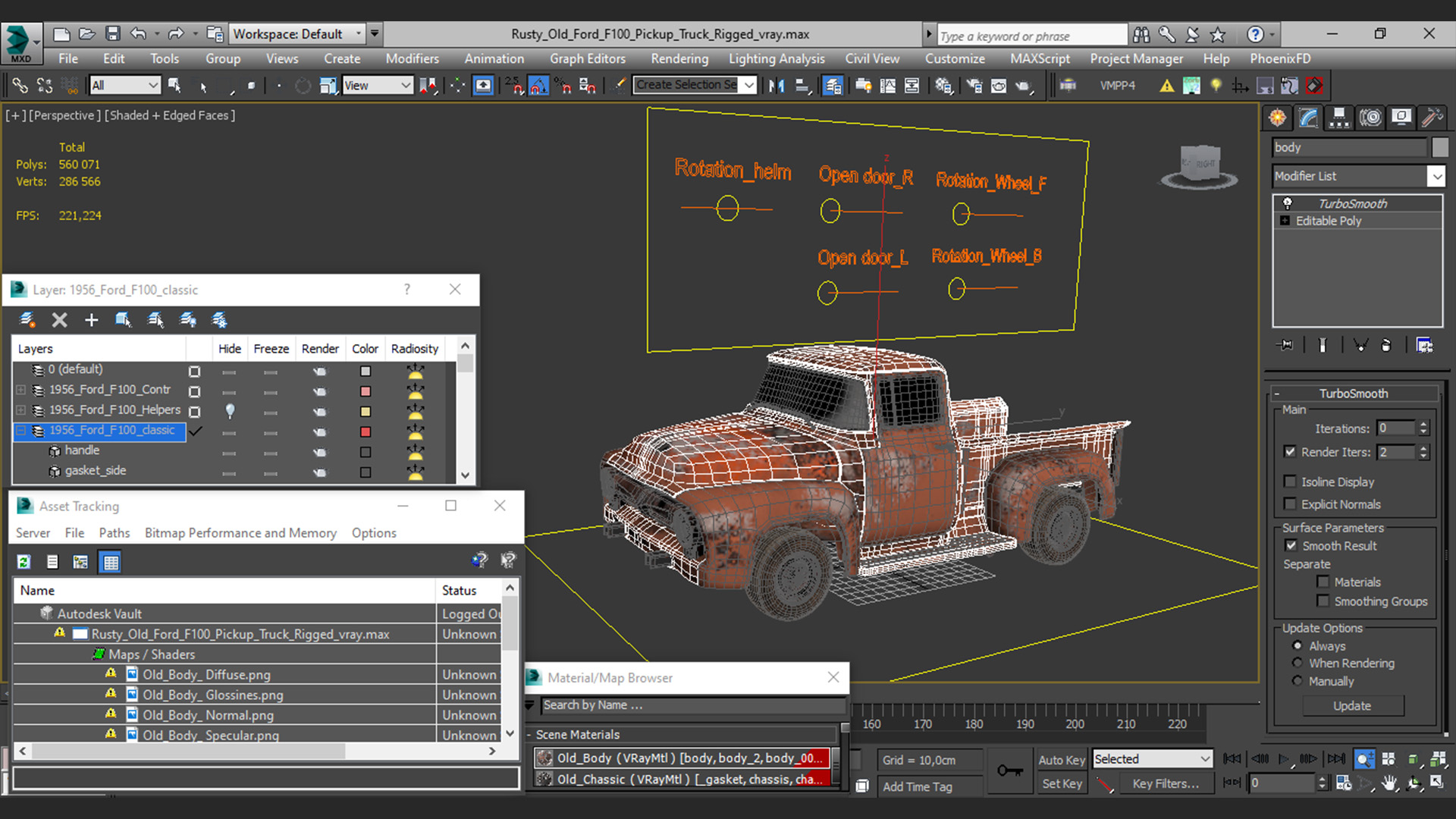Click Play Animation button
The image size is (1456, 819).
tap(1284, 759)
